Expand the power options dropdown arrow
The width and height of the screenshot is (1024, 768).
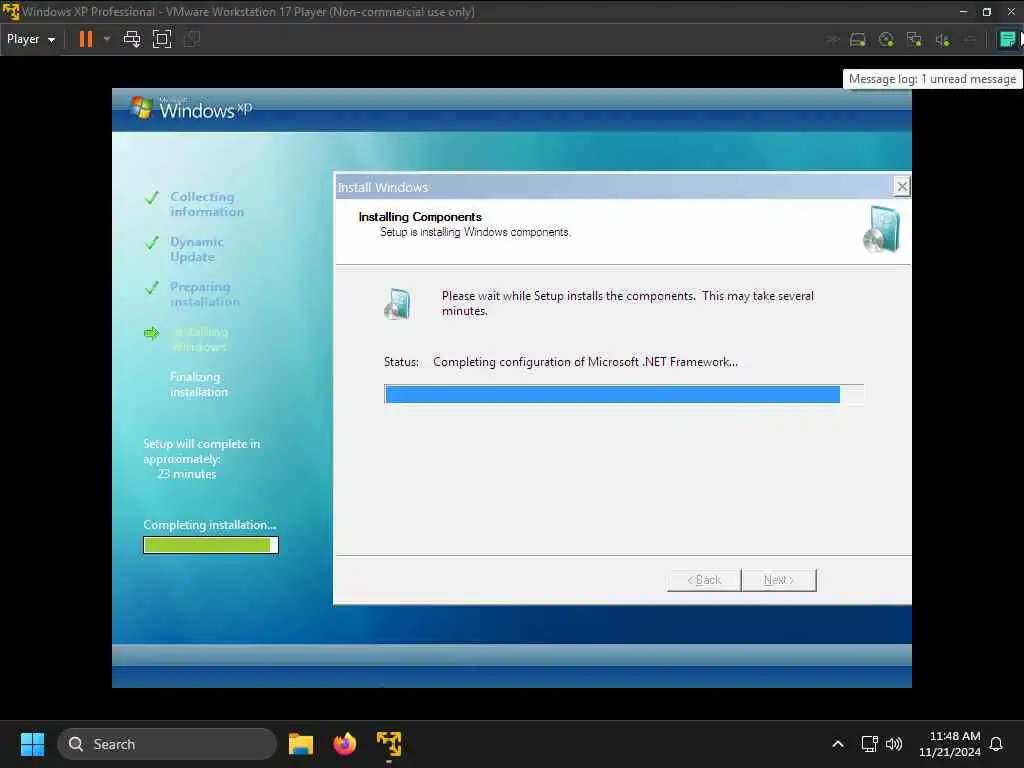pos(106,39)
